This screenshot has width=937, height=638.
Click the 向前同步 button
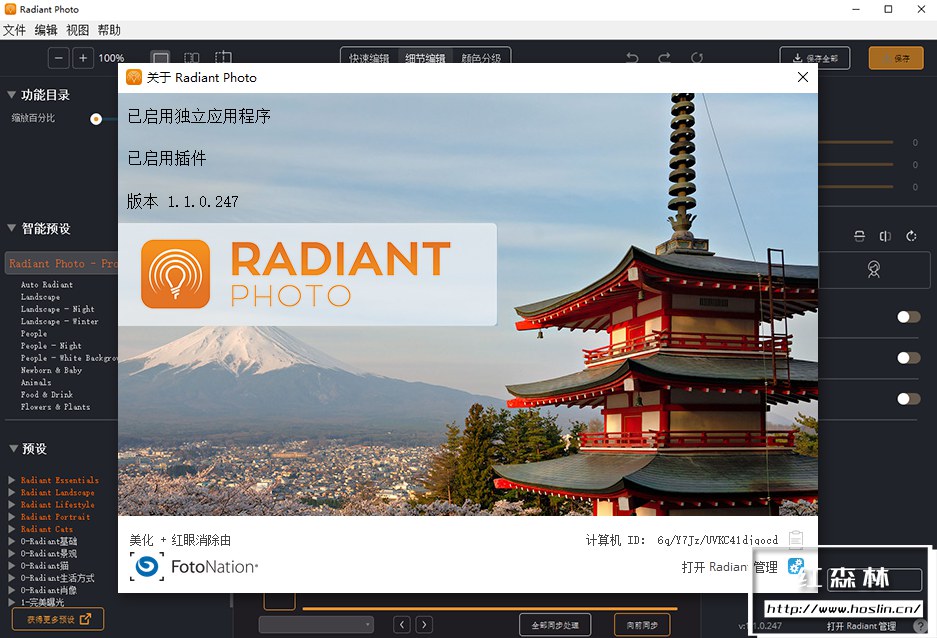(642, 625)
